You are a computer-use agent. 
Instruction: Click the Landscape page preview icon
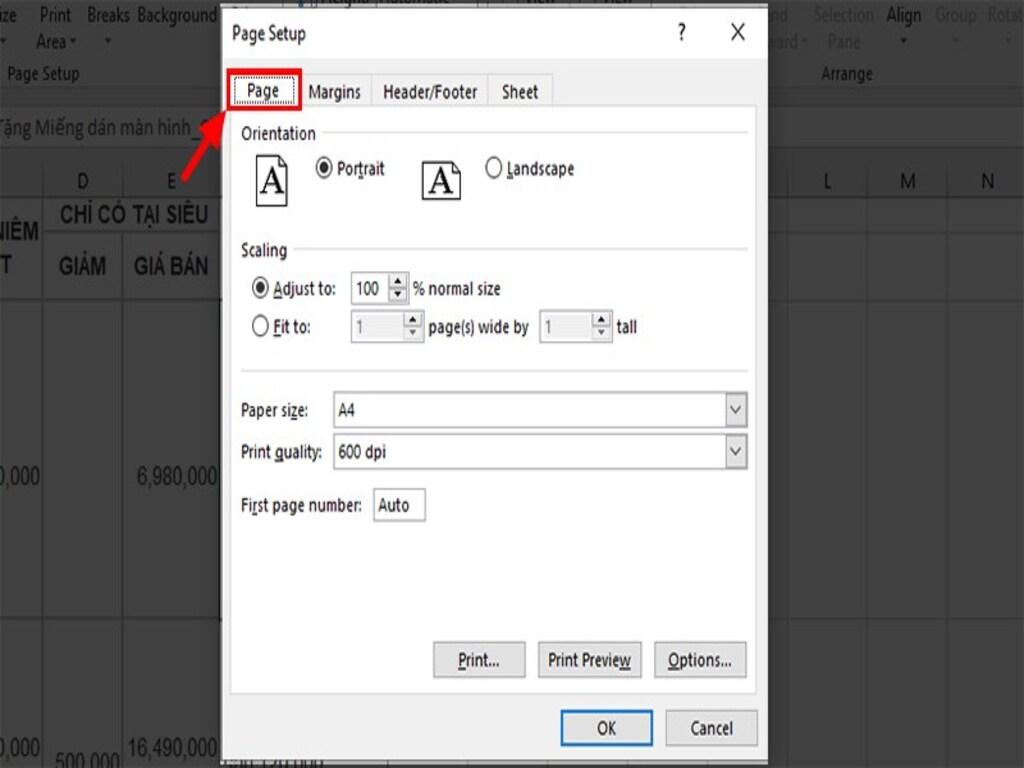pyautogui.click(x=441, y=180)
